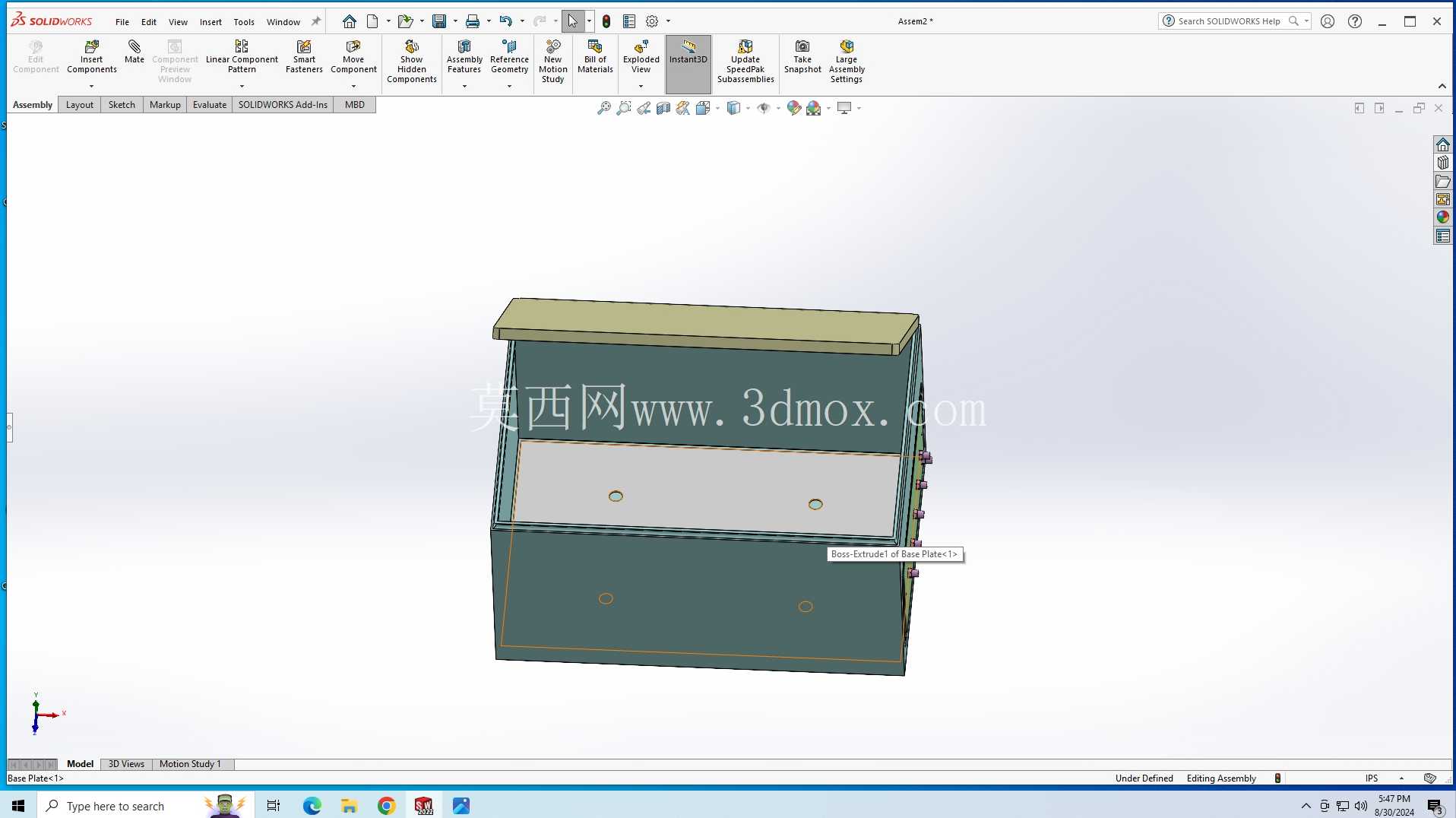Click the IPS unit system button
The height and width of the screenshot is (818, 1456).
click(x=1372, y=778)
